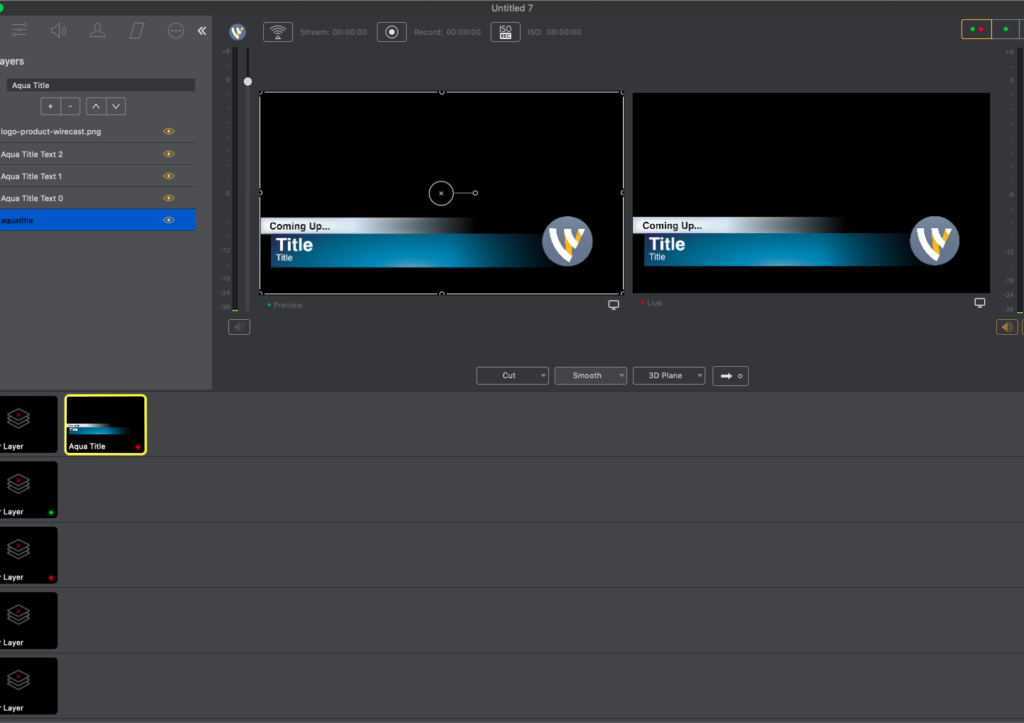This screenshot has width=1024, height=723.
Task: Mute preview audio with speaker button
Action: [x=239, y=327]
